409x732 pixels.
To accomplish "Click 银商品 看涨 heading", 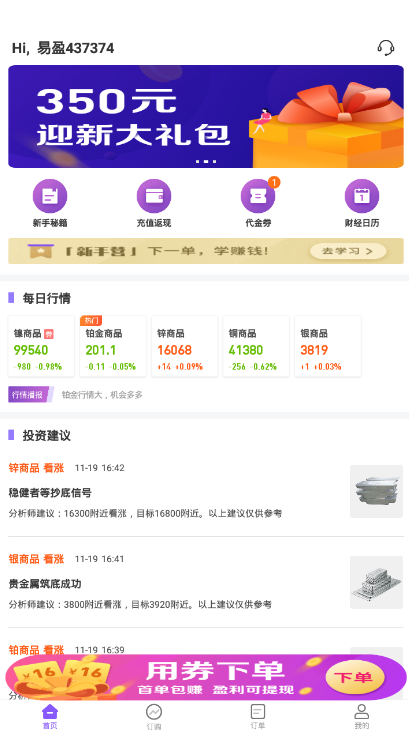I will [36, 559].
